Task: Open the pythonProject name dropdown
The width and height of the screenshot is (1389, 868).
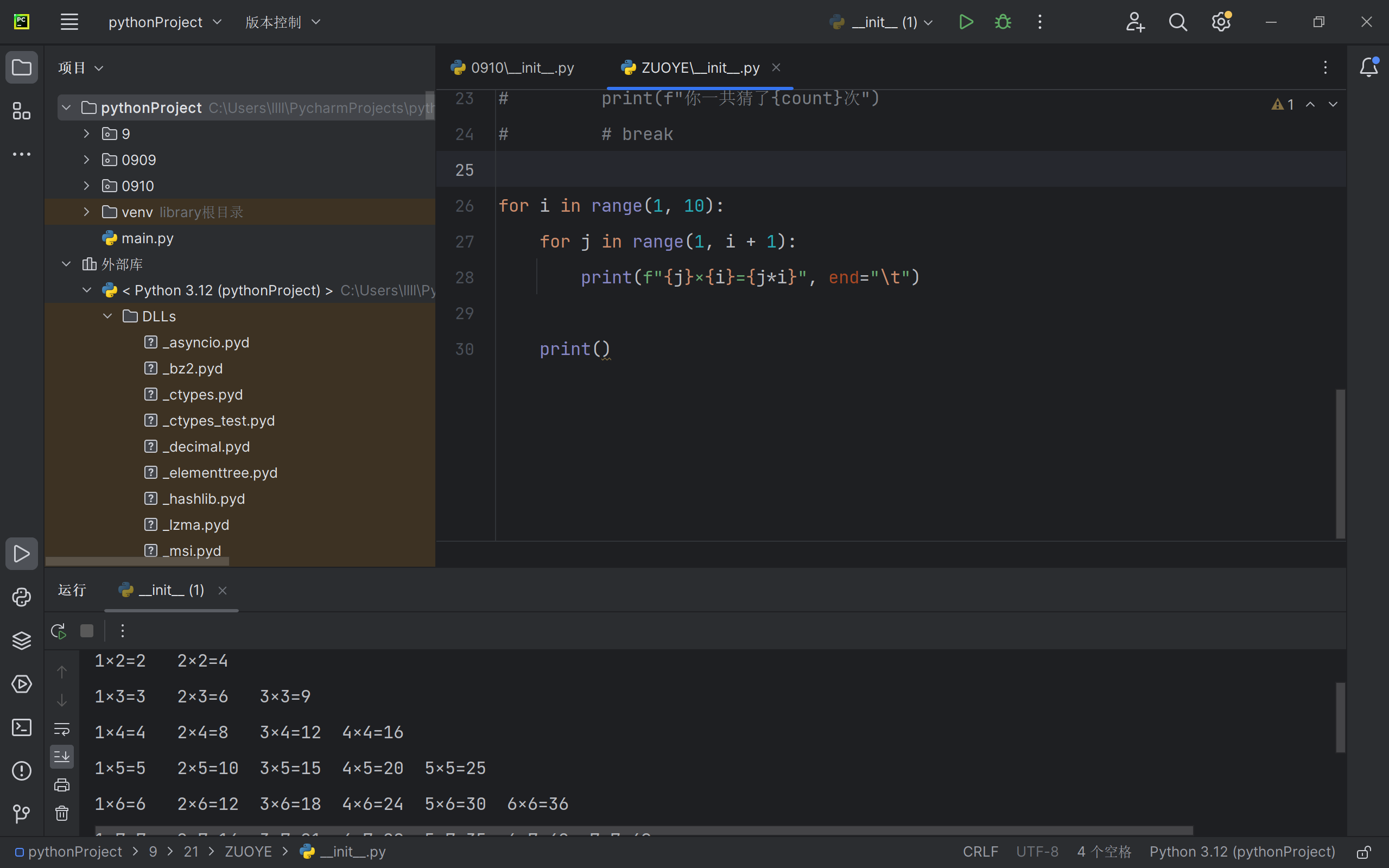Action: coord(164,21)
